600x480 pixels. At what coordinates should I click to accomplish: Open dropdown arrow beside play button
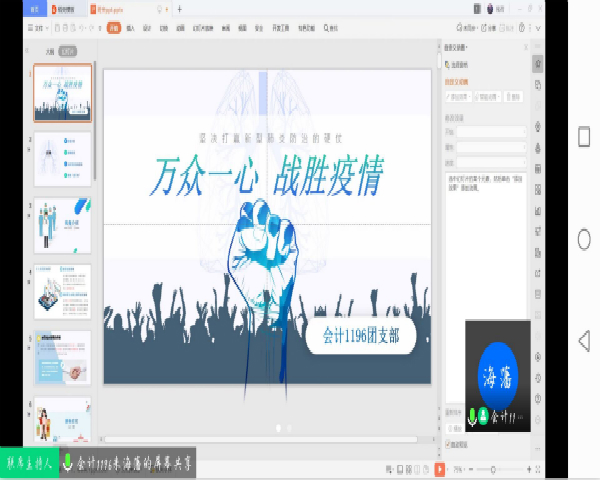coord(447,469)
